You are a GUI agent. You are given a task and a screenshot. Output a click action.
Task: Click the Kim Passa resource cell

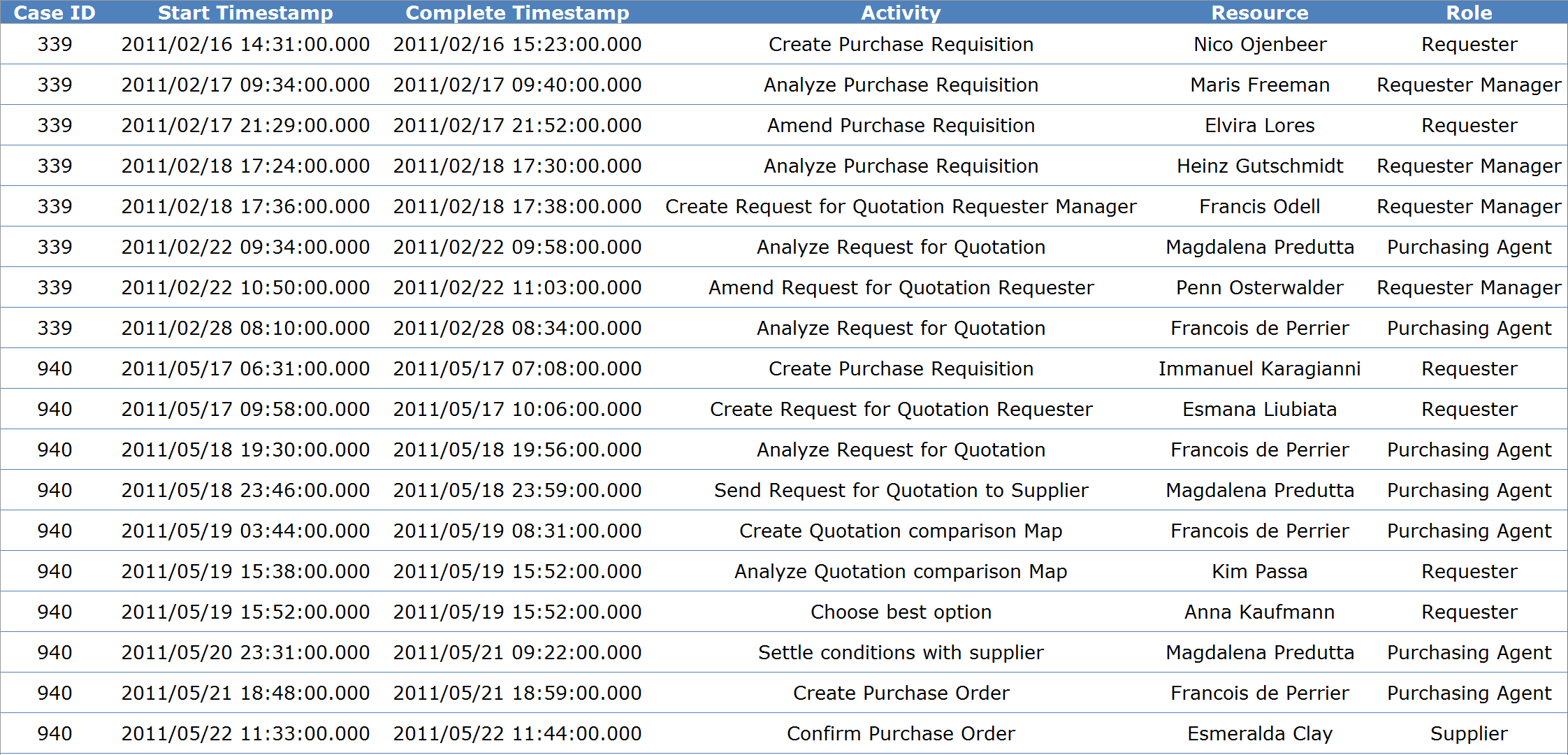click(1259, 571)
